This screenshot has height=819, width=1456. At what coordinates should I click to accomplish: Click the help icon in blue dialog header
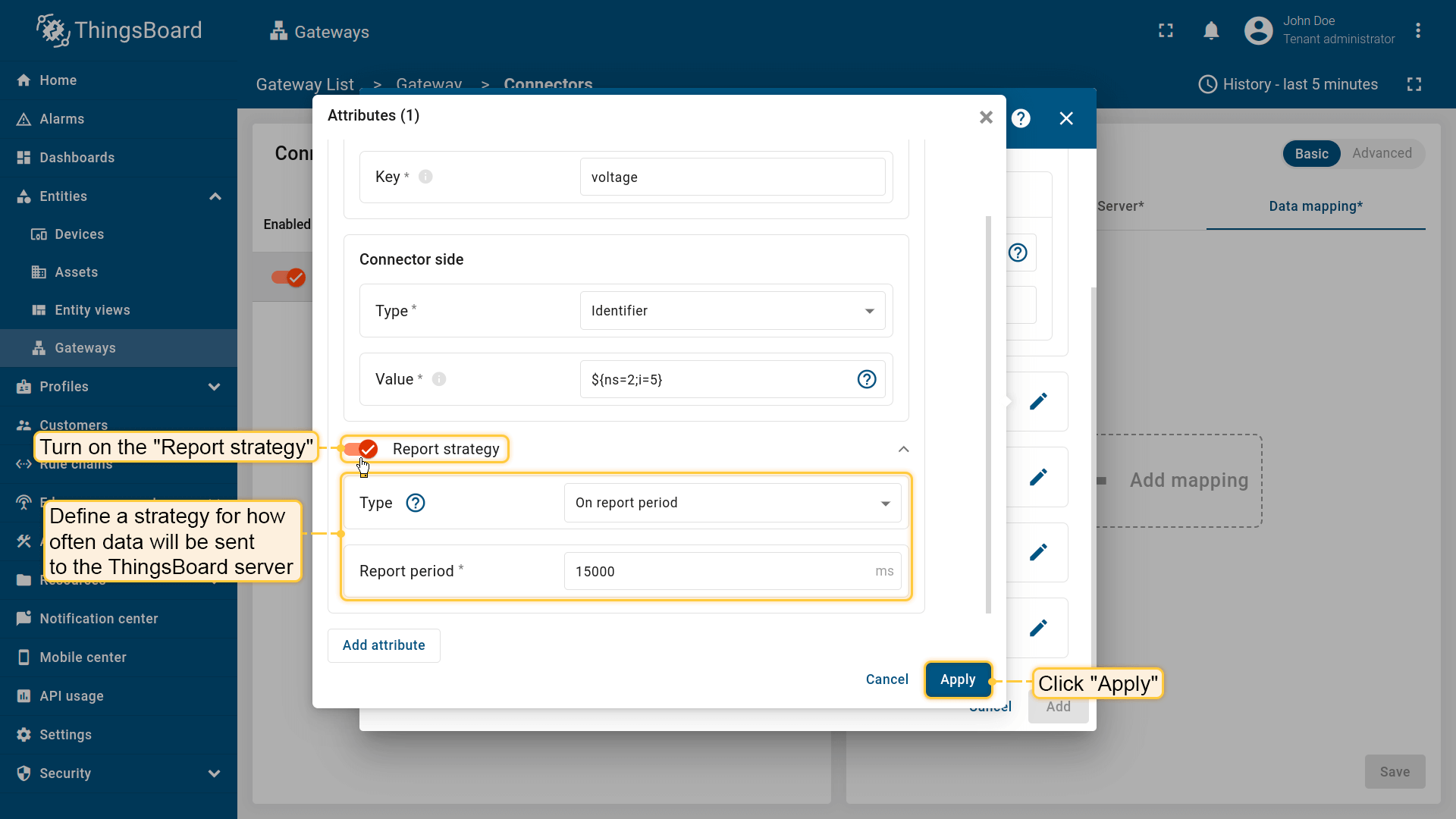(x=1021, y=118)
